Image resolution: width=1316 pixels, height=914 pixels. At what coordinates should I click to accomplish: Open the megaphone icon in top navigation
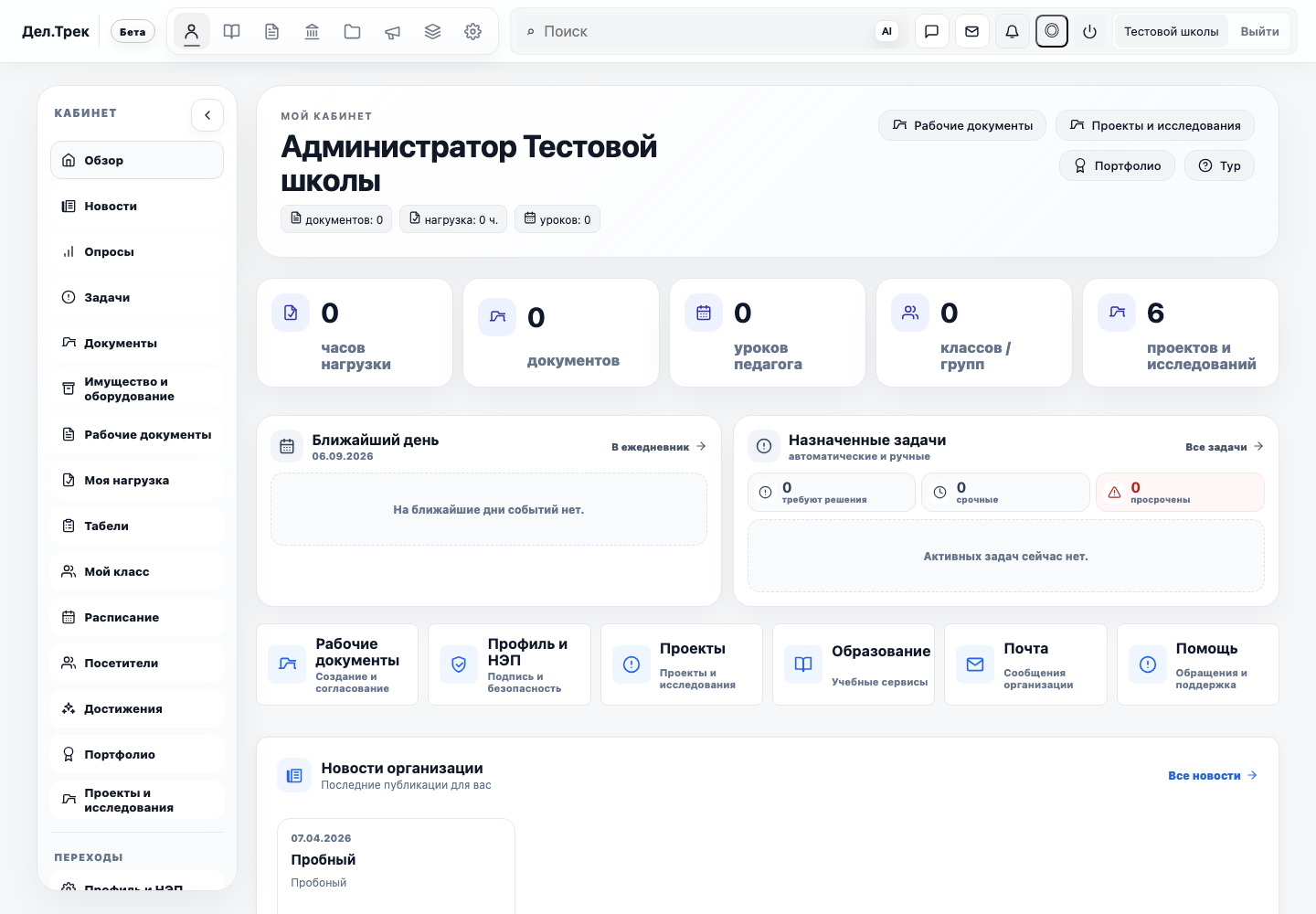click(393, 31)
